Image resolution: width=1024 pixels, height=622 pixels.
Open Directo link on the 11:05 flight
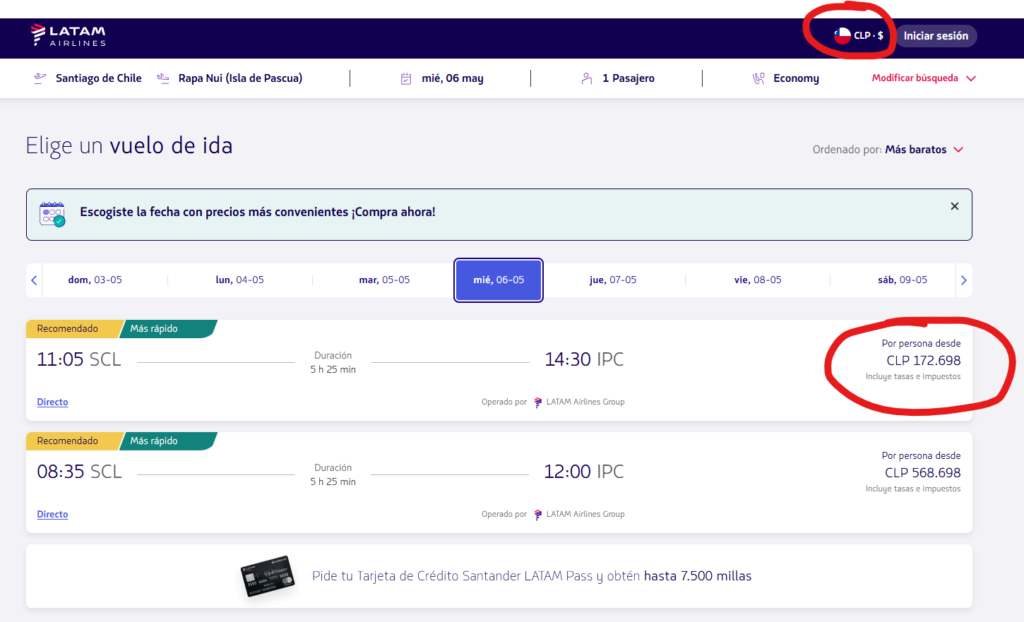[52, 402]
